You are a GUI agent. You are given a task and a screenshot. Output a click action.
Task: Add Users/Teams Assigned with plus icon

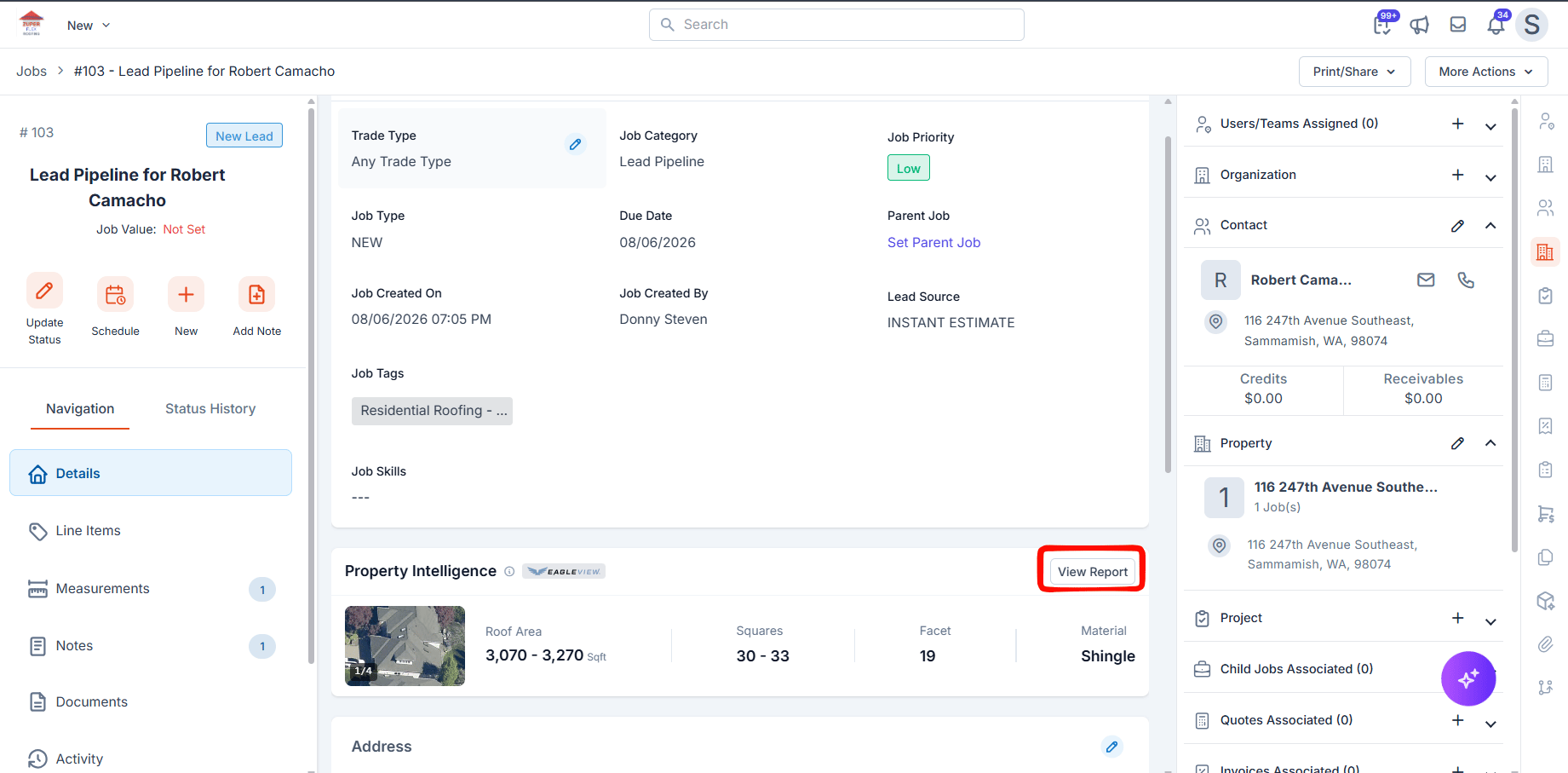[1458, 124]
